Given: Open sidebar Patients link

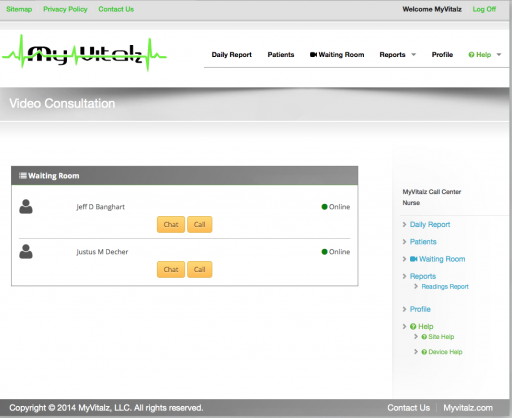Looking at the screenshot, I should tap(423, 242).
